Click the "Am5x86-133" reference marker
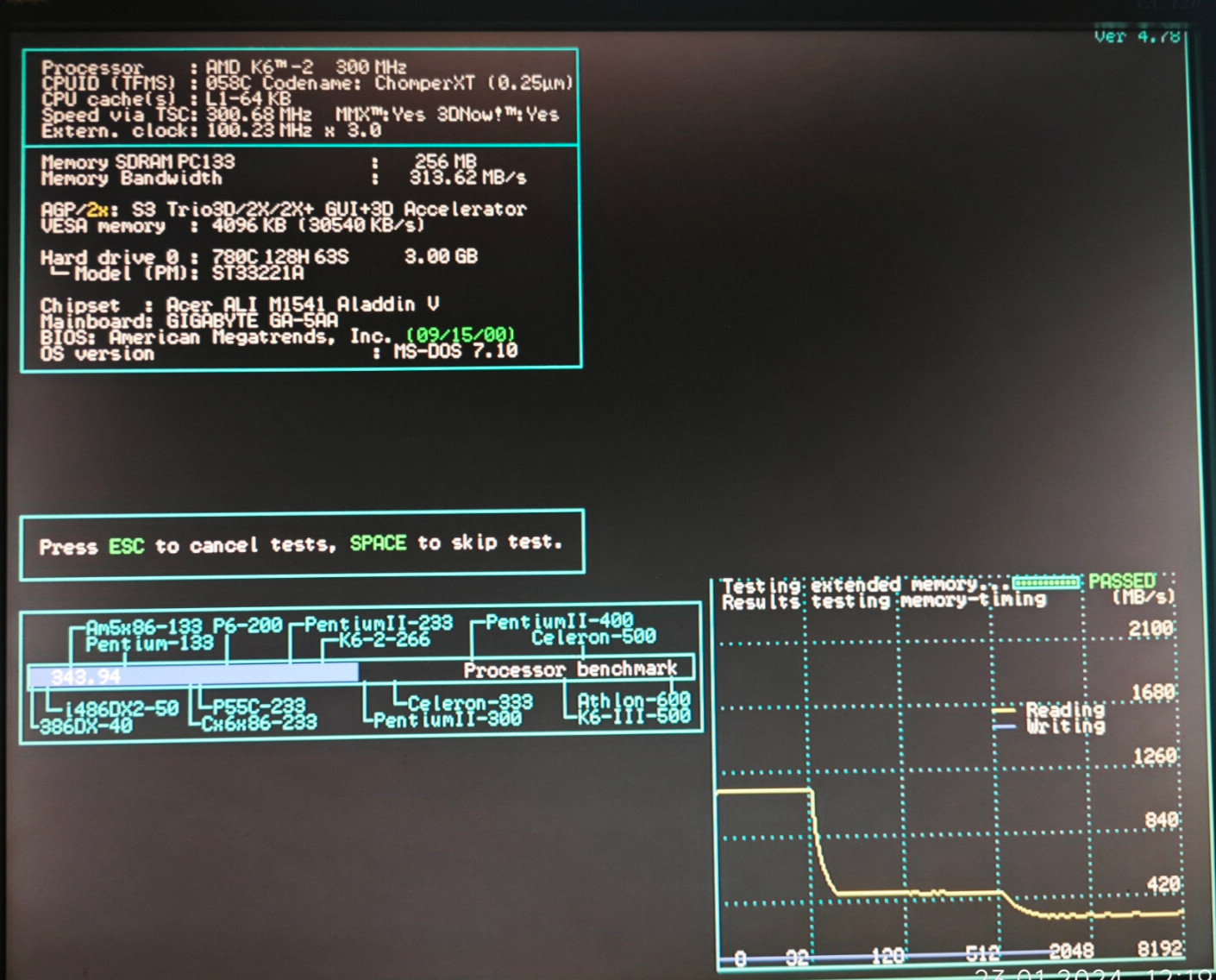1216x980 pixels. point(144,627)
